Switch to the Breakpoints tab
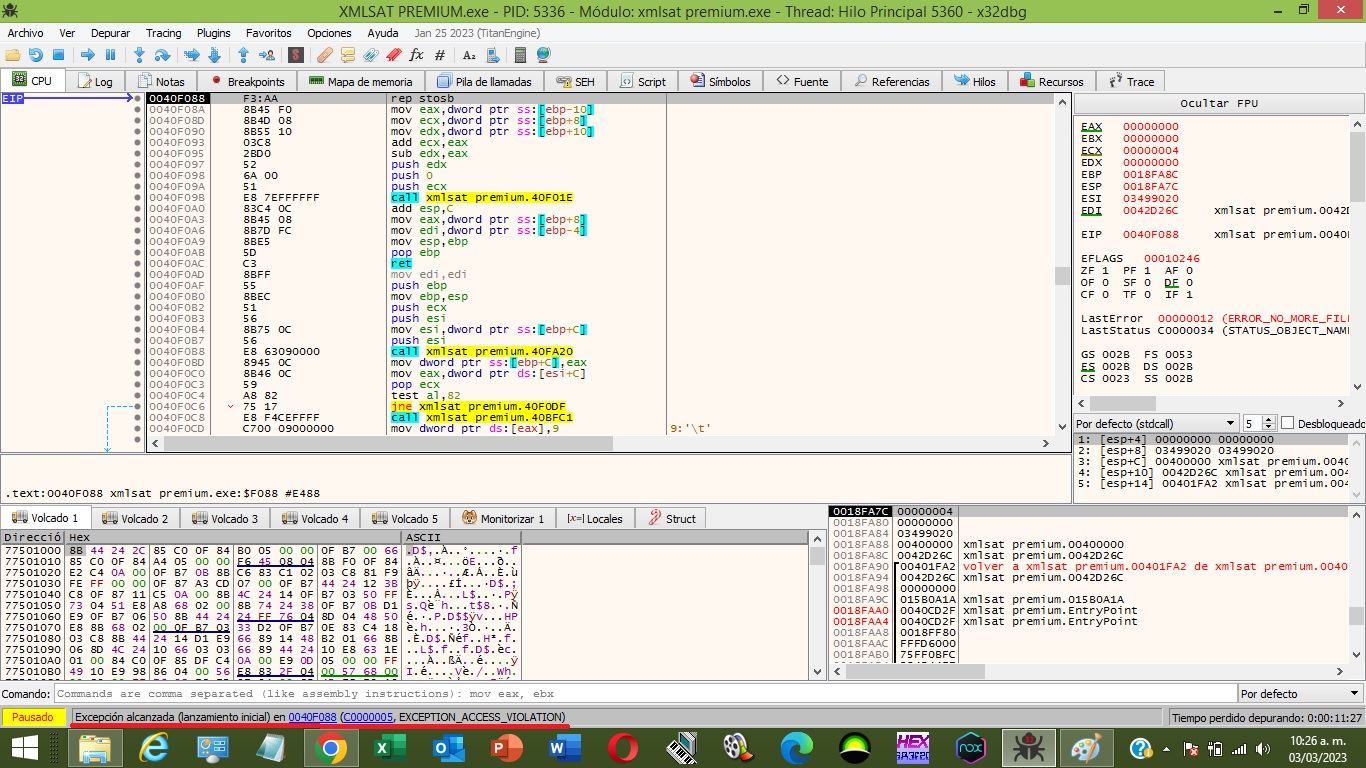 (247, 81)
